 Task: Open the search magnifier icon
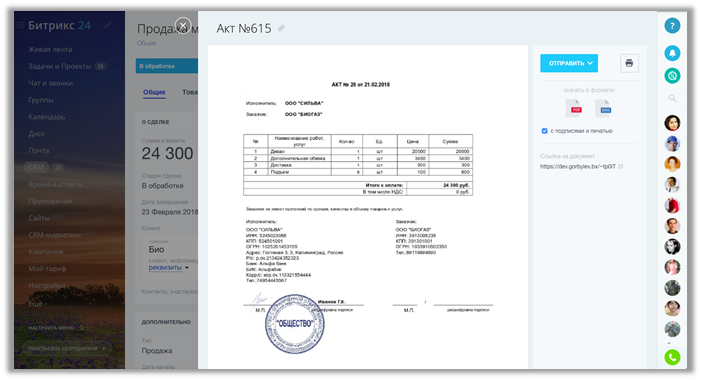pyautogui.click(x=672, y=98)
